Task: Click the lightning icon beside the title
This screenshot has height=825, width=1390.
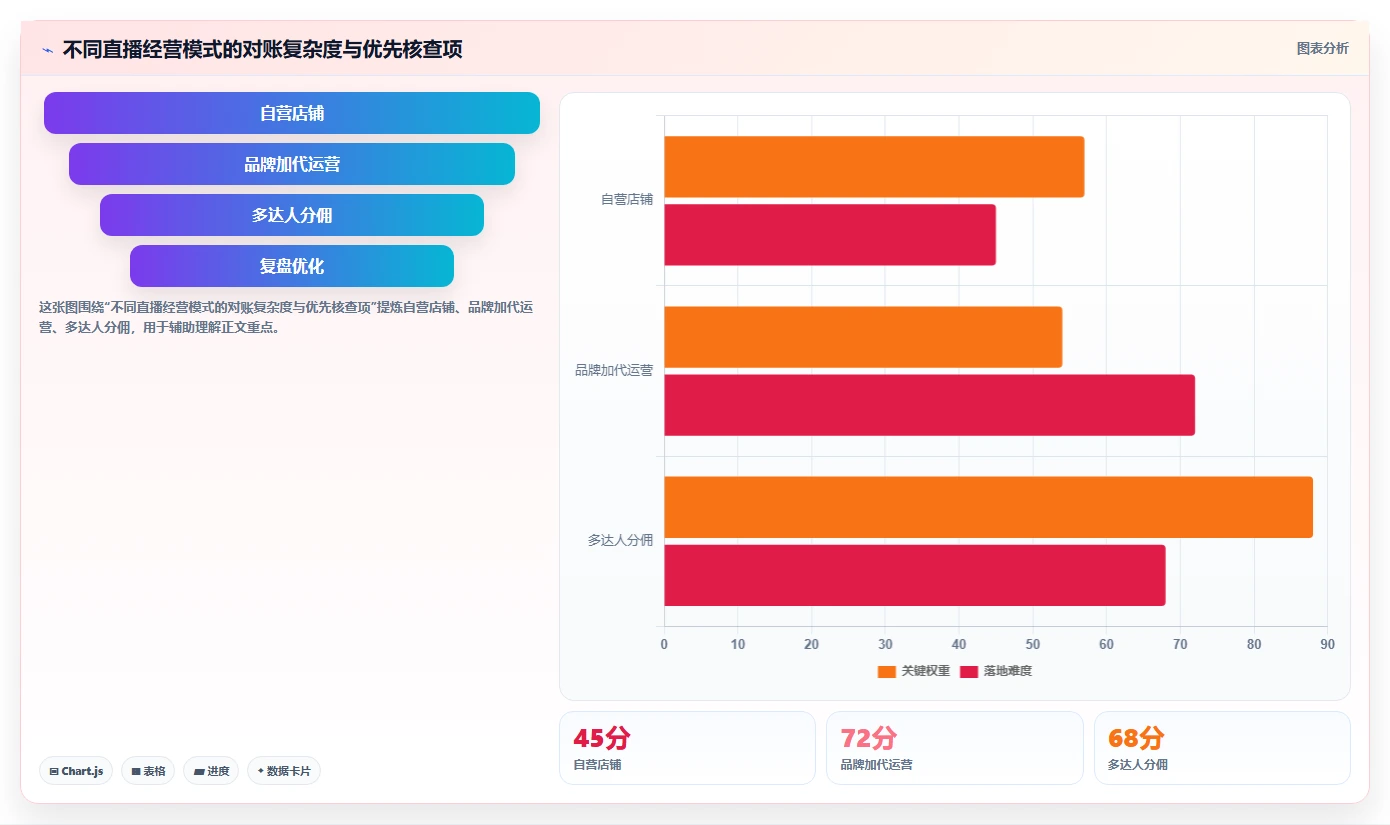Action: [x=47, y=50]
